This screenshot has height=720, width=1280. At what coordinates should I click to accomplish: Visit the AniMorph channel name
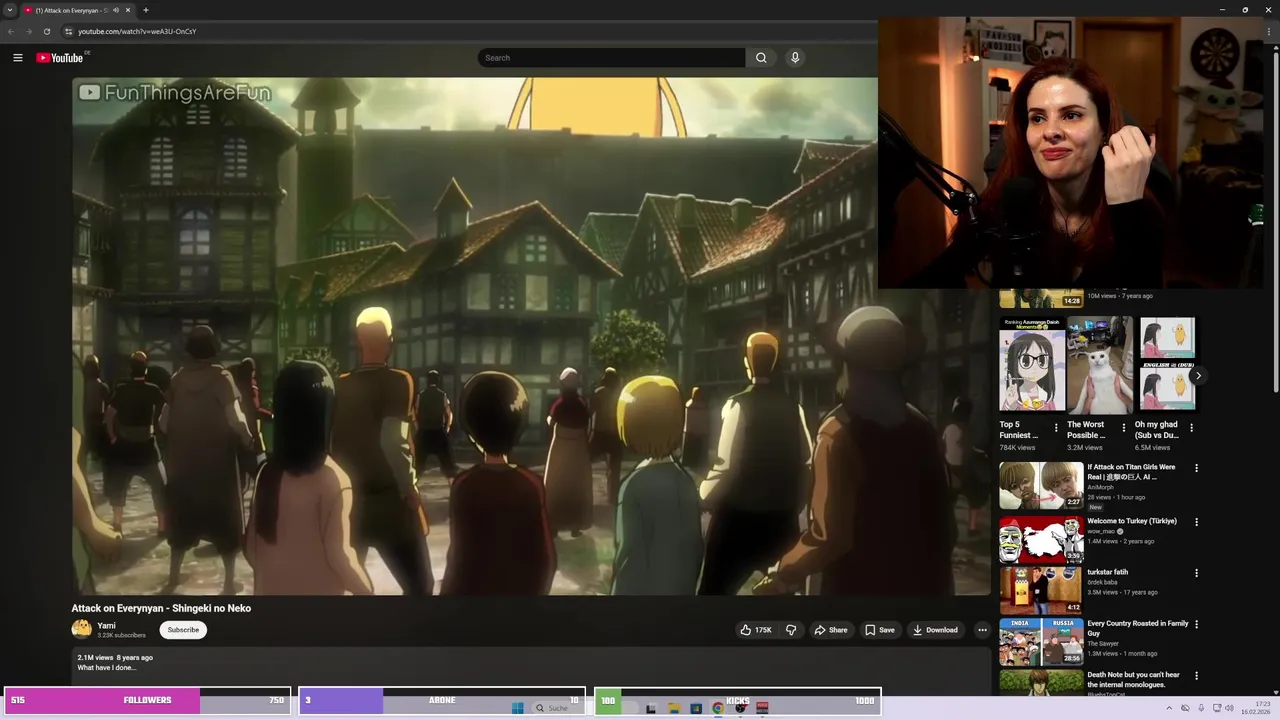tap(1100, 487)
